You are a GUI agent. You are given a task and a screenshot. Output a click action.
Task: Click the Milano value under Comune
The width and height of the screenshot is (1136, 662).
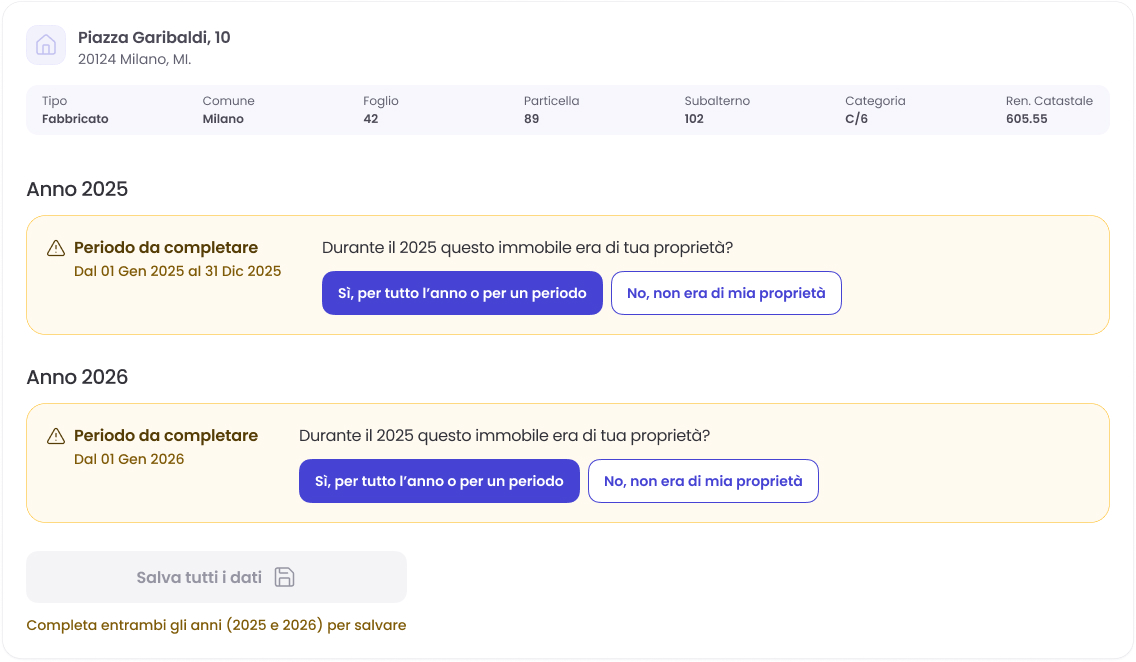click(x=223, y=119)
